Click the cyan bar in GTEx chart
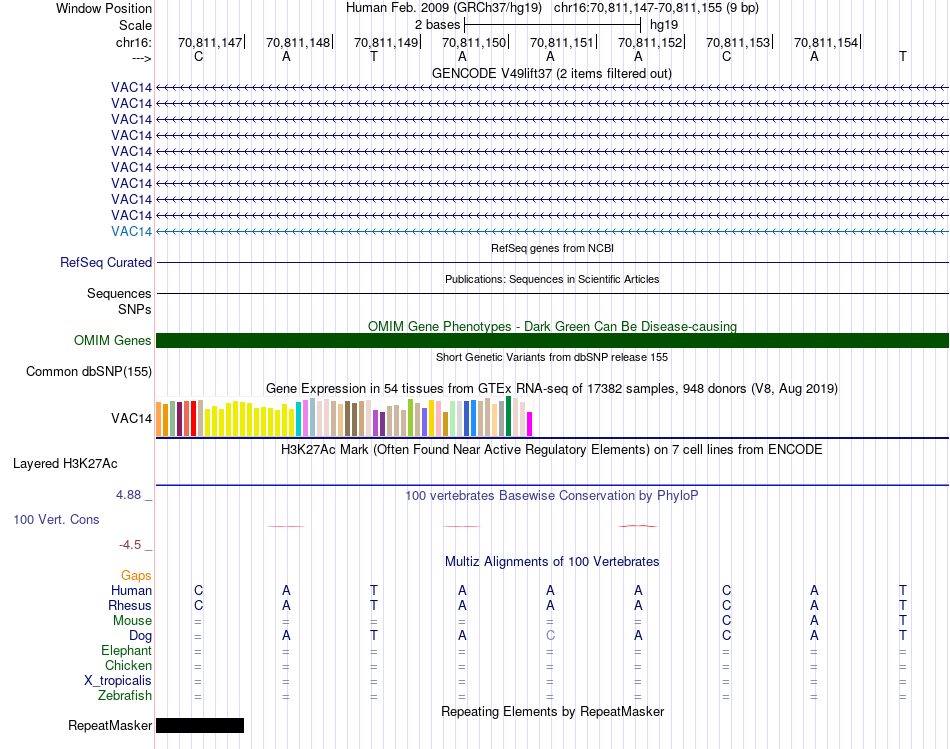This screenshot has width=950, height=749. 298,419
